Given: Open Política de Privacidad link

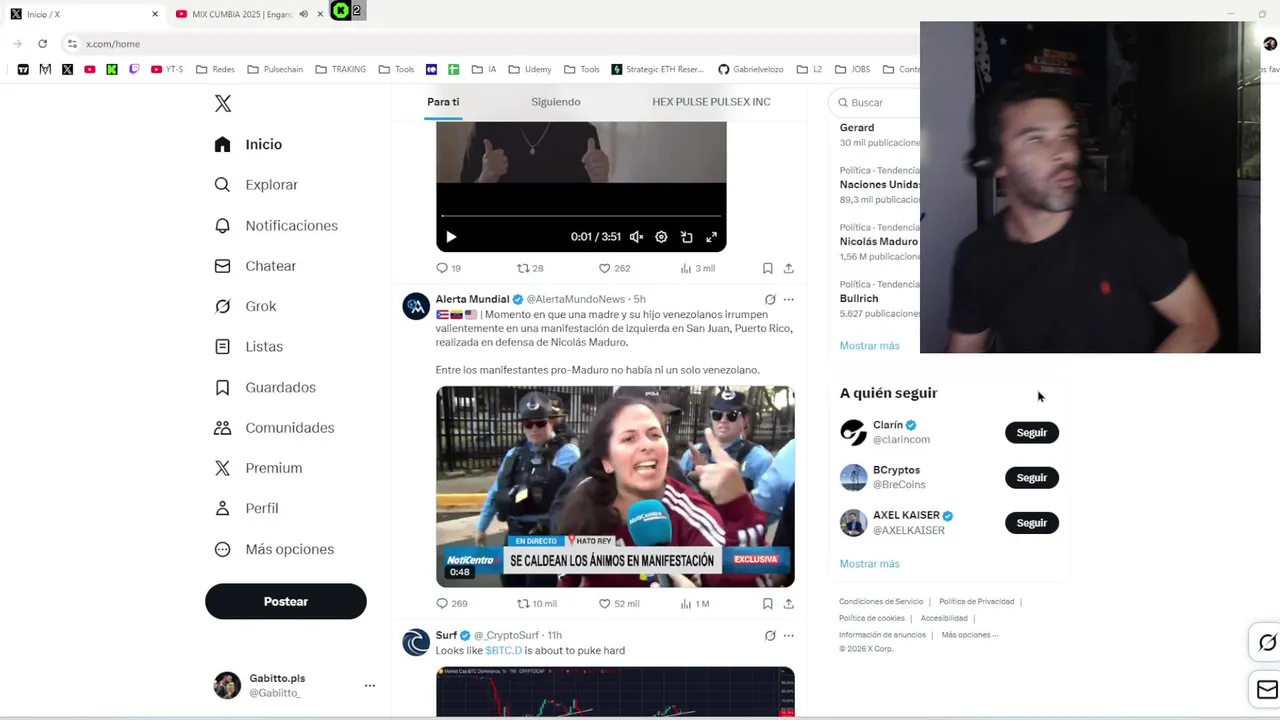Looking at the screenshot, I should [x=977, y=602].
